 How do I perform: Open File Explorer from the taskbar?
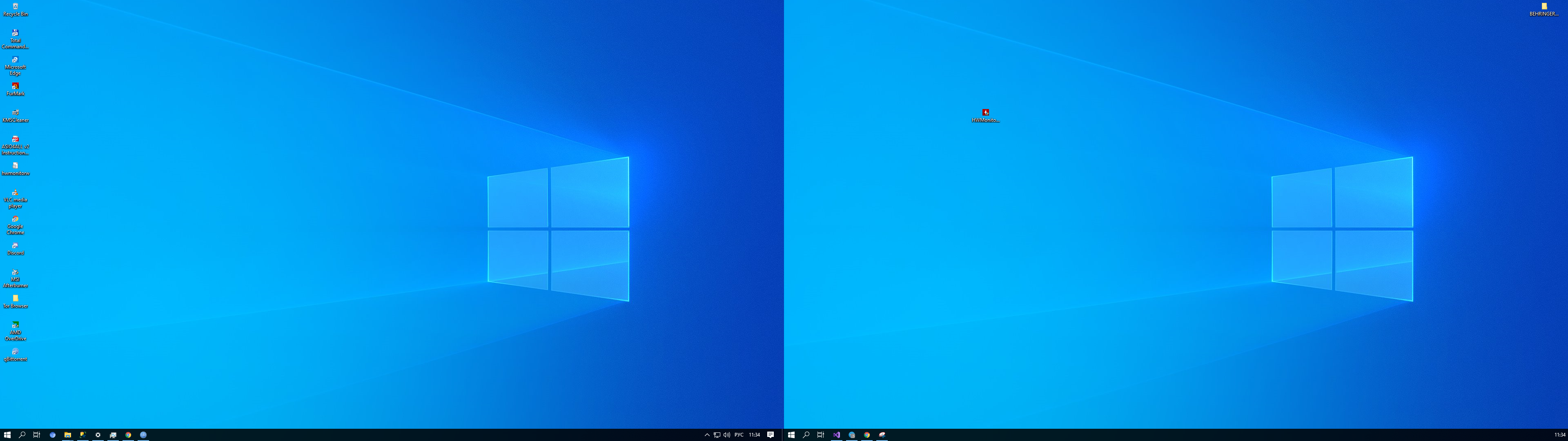(x=67, y=435)
